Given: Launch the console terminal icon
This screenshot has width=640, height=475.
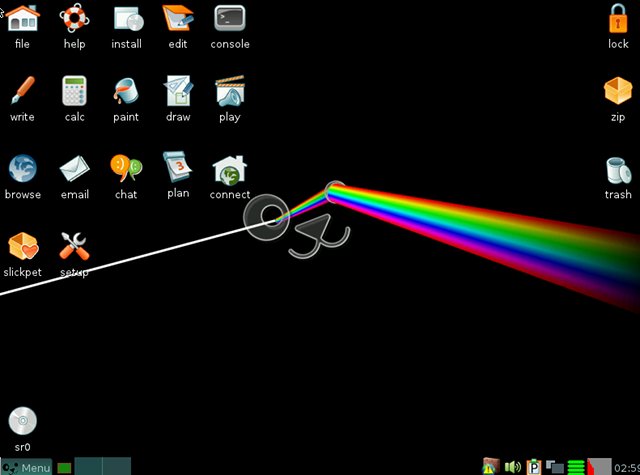Looking at the screenshot, I should tap(230, 18).
